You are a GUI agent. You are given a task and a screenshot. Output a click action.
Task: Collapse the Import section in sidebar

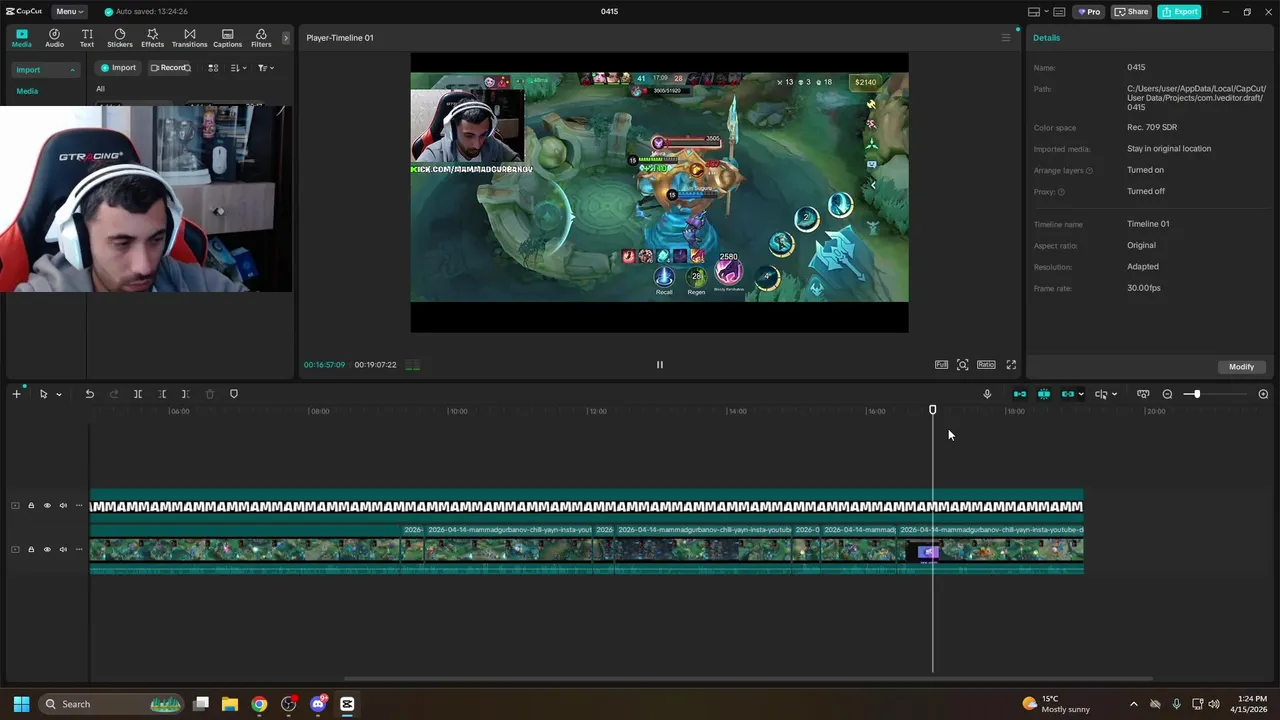(x=72, y=70)
